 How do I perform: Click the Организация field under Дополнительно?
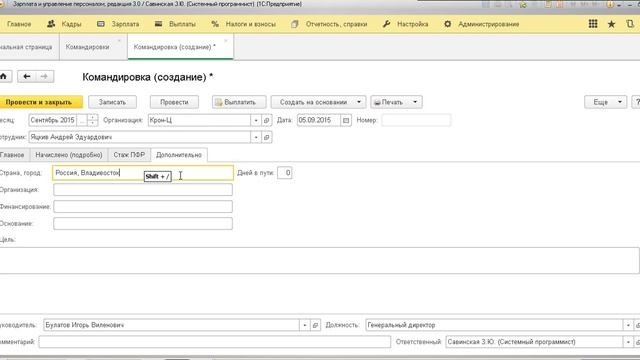point(143,190)
